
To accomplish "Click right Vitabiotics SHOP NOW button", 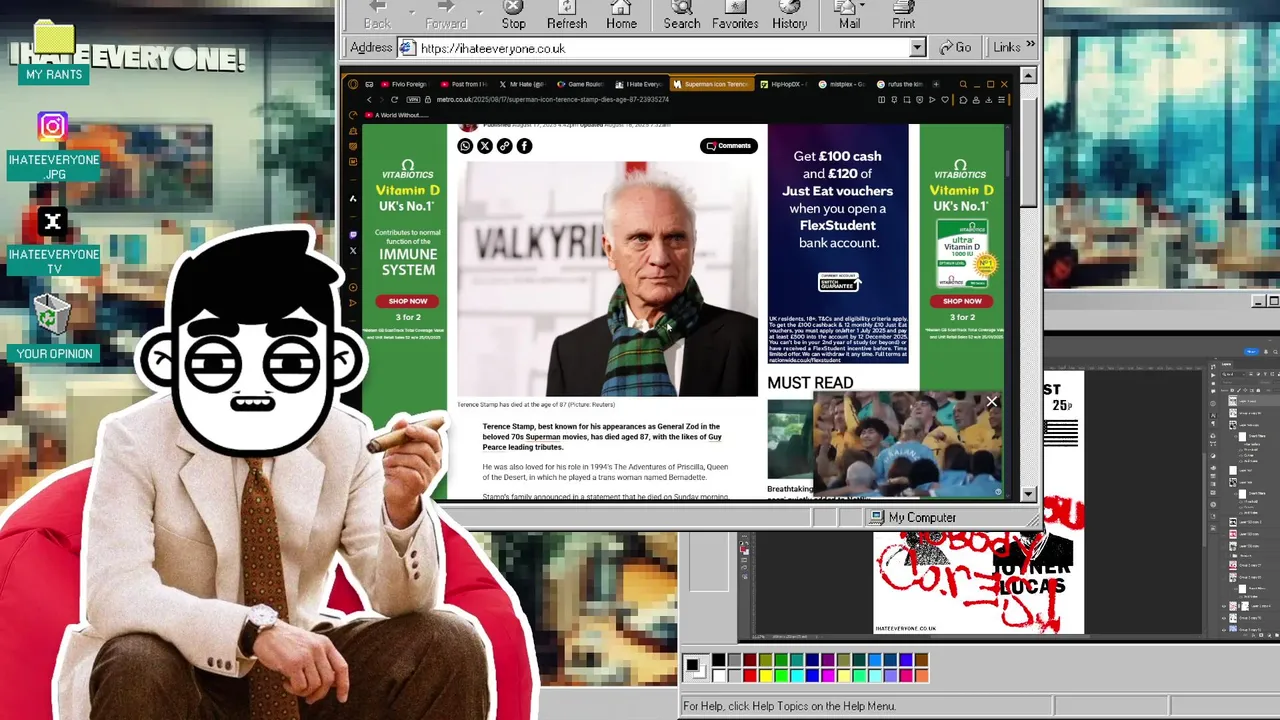I will pyautogui.click(x=962, y=301).
